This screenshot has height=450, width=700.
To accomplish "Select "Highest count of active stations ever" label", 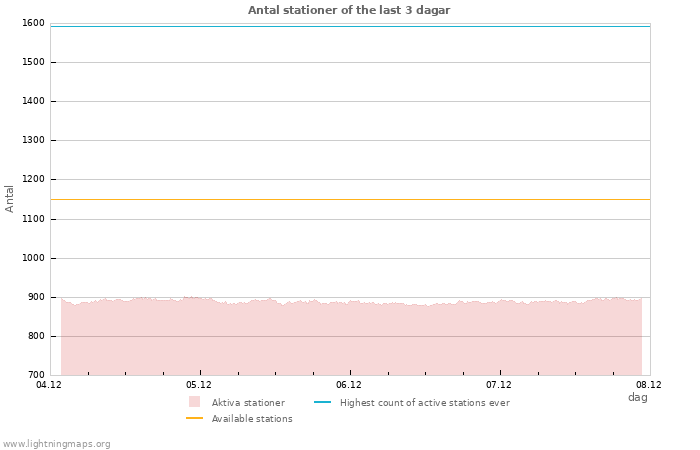I will tap(424, 403).
